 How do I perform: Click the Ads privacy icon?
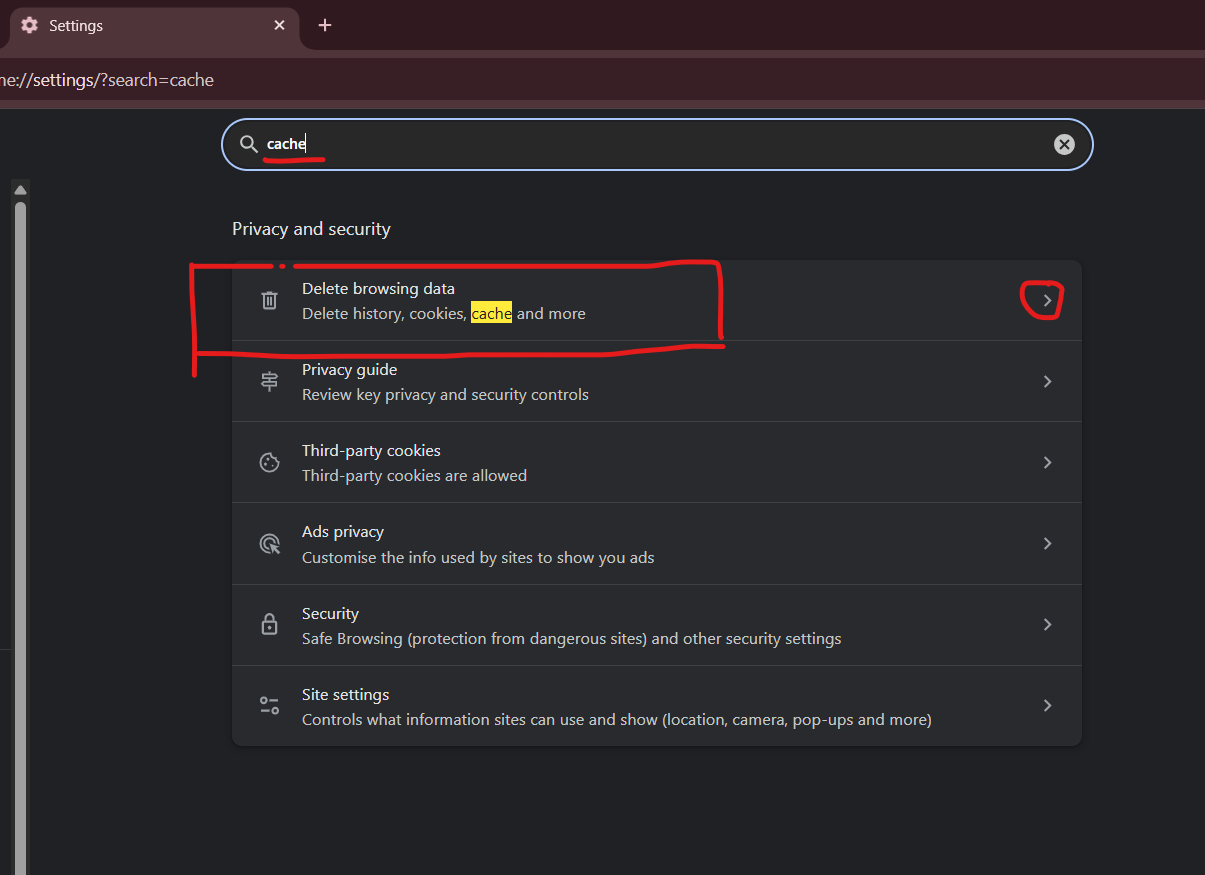269,544
